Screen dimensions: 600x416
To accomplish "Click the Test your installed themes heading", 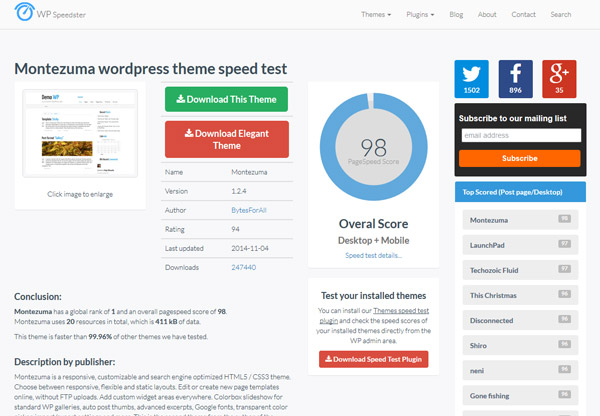I will (373, 295).
